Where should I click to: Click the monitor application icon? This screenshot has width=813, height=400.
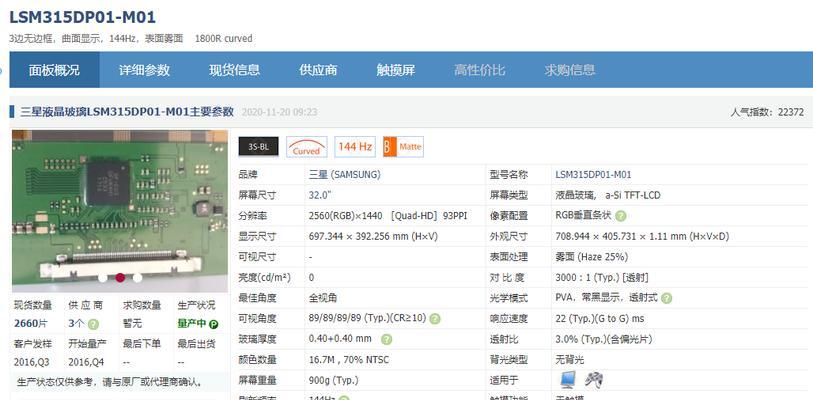click(568, 380)
